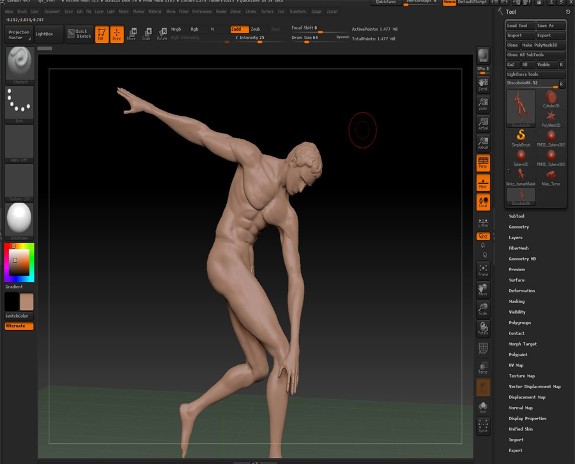
Task: Toggle Perspective view button
Action: pyautogui.click(x=483, y=163)
